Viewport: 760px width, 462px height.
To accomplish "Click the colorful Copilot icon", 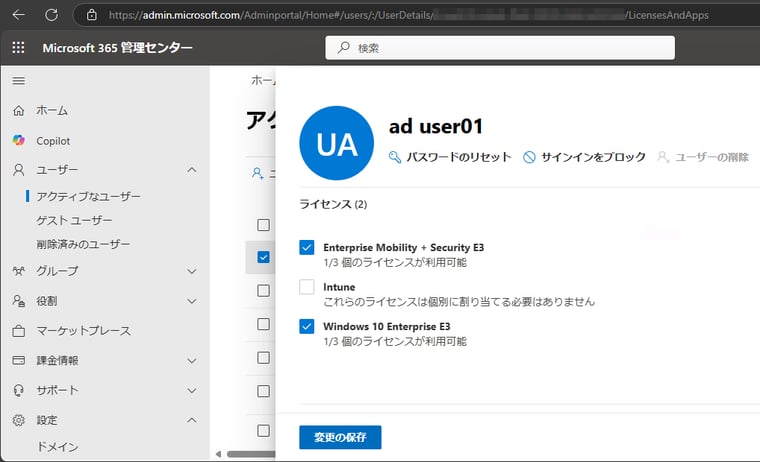I will pyautogui.click(x=18, y=141).
